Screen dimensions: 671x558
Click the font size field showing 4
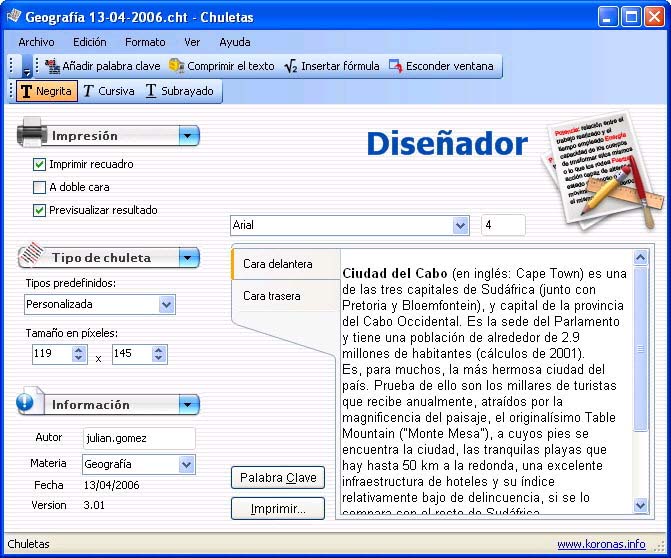(503, 225)
